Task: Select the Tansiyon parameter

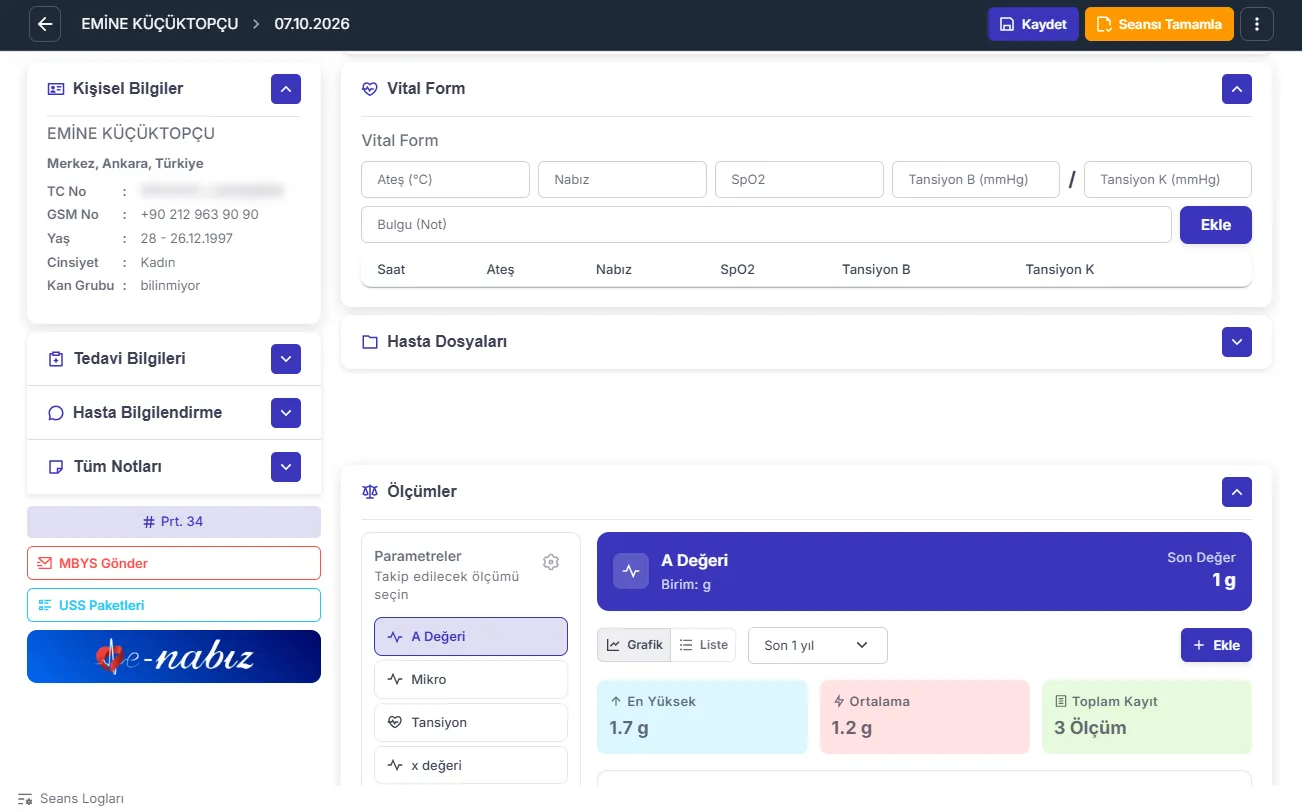Action: (471, 722)
